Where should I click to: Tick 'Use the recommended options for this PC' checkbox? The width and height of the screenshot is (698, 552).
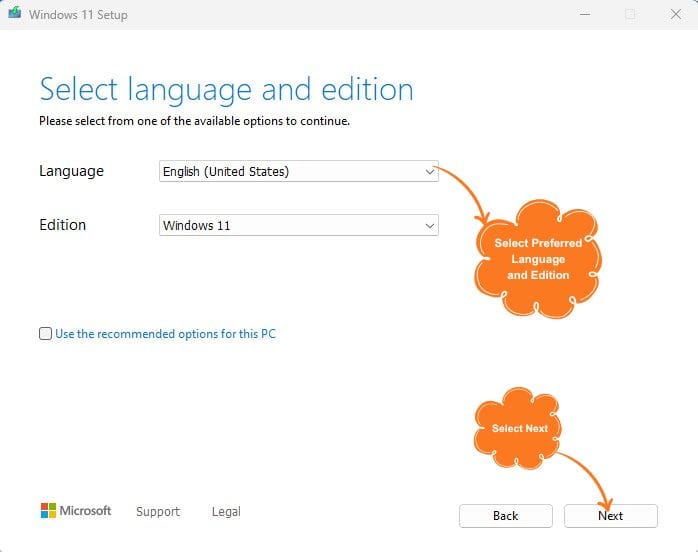pyautogui.click(x=45, y=333)
